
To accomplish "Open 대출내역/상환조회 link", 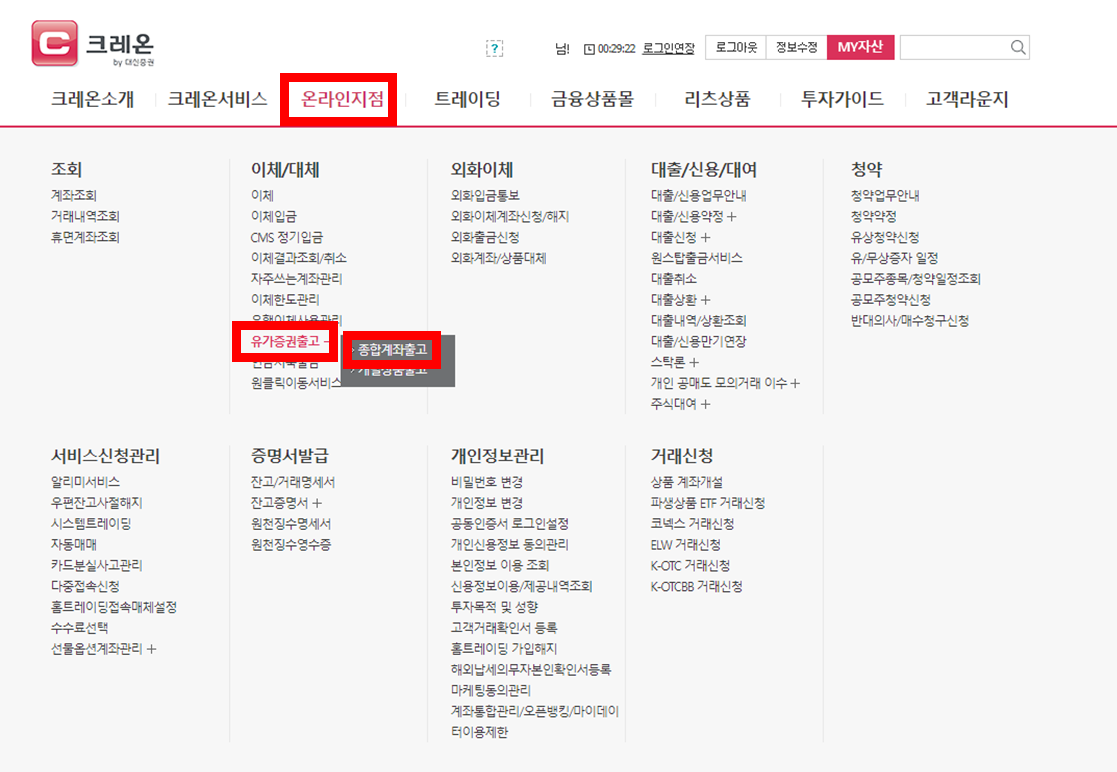I will click(699, 320).
